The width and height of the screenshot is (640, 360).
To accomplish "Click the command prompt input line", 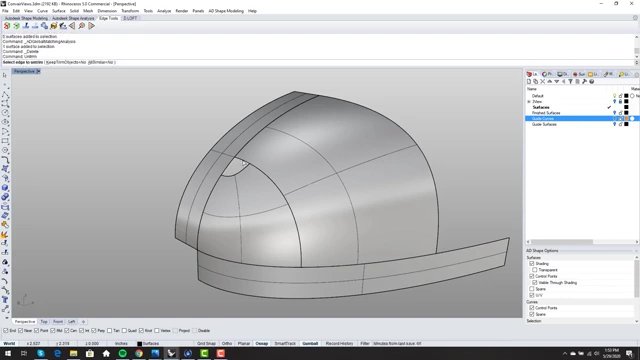I will [318, 62].
